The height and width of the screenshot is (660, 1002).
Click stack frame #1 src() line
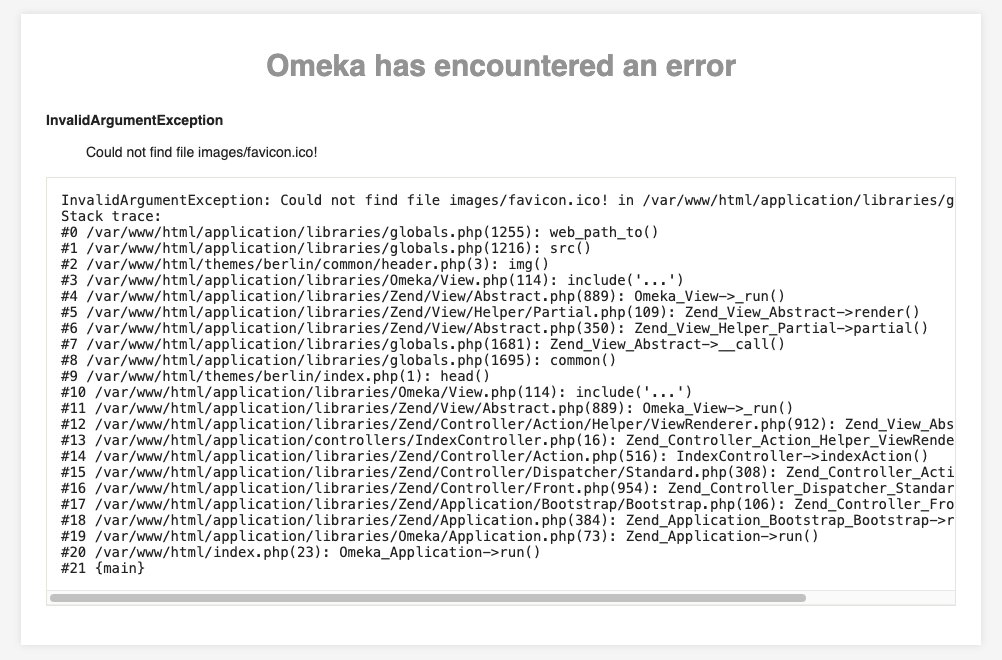326,248
